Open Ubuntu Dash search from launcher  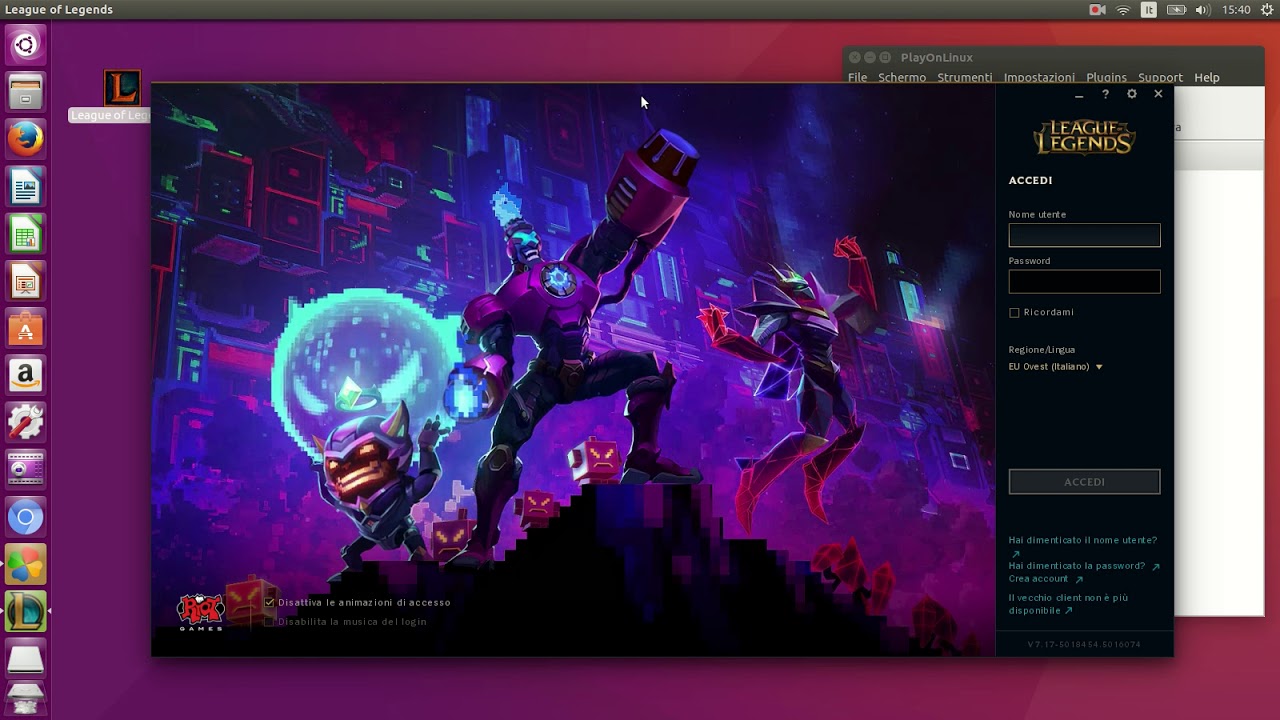25,45
